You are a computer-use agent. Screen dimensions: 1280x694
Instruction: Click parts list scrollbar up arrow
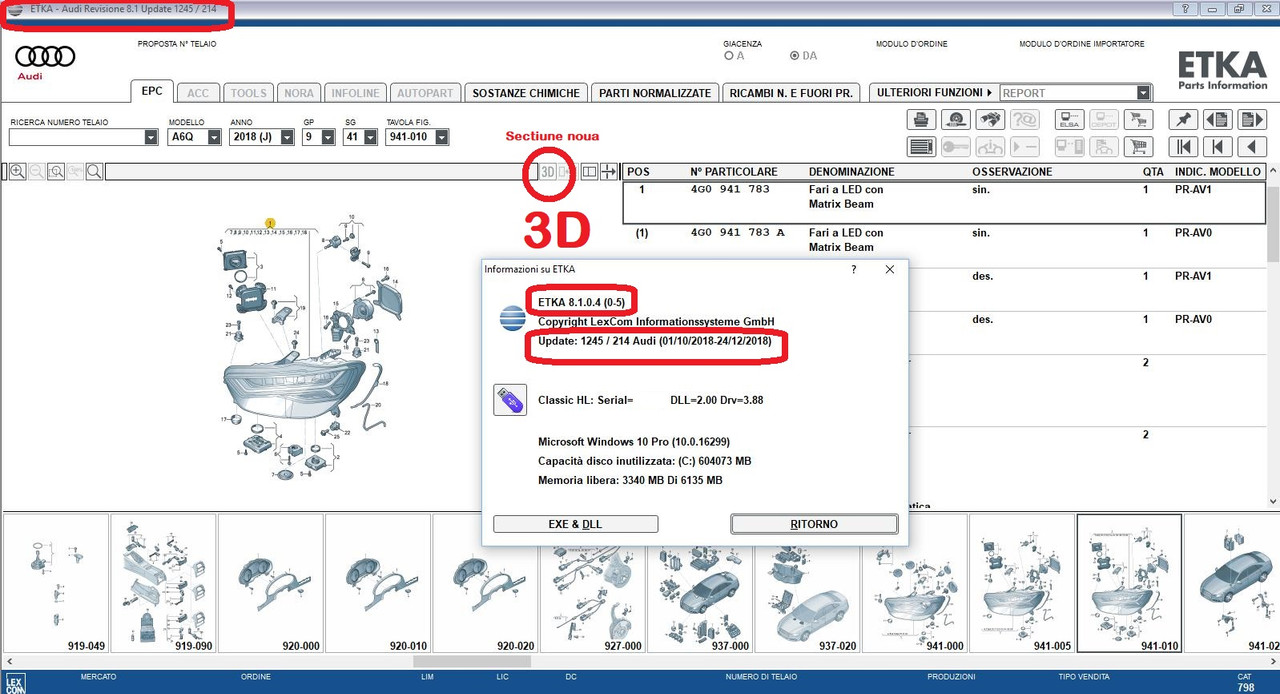pos(1272,172)
